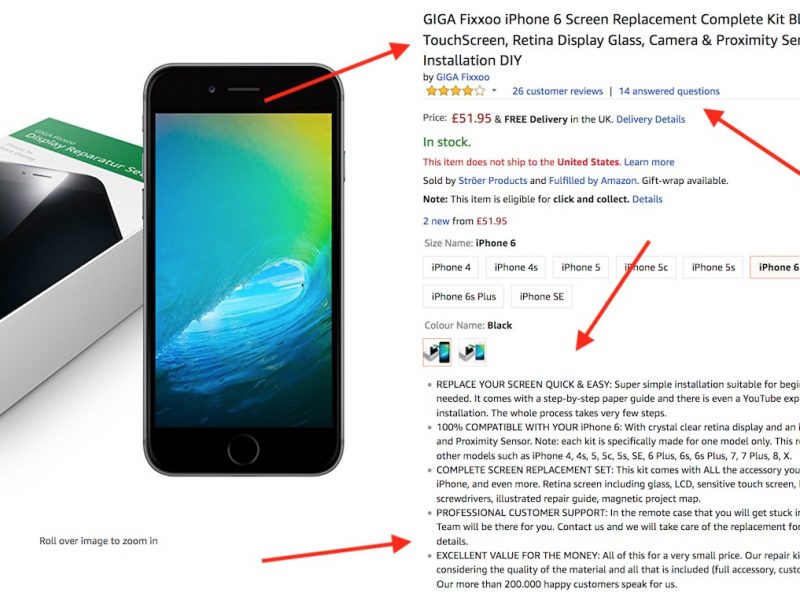Image resolution: width=800 pixels, height=600 pixels.
Task: View 2 new offers link
Action: [436, 221]
